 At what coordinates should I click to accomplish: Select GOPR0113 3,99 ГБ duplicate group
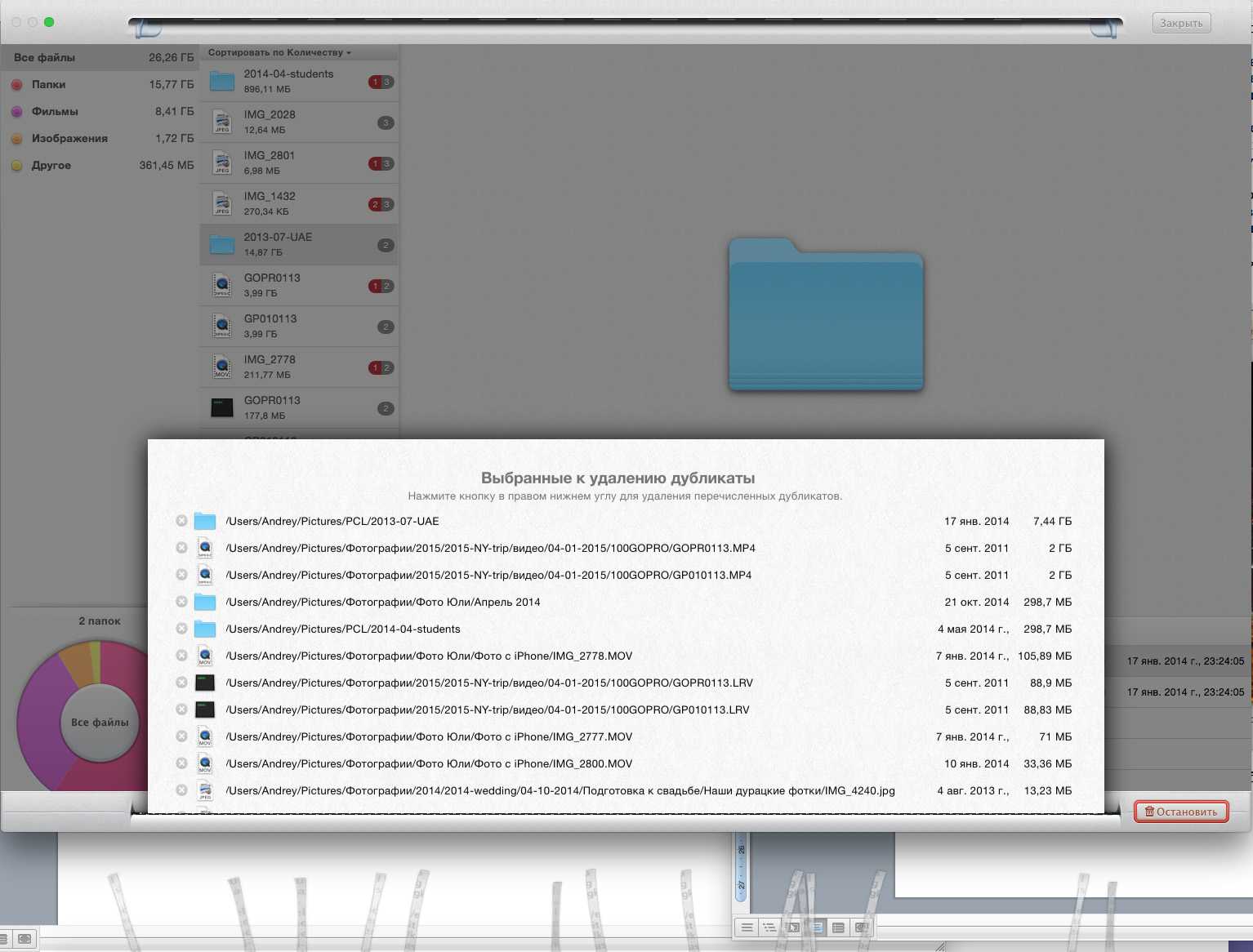click(299, 285)
